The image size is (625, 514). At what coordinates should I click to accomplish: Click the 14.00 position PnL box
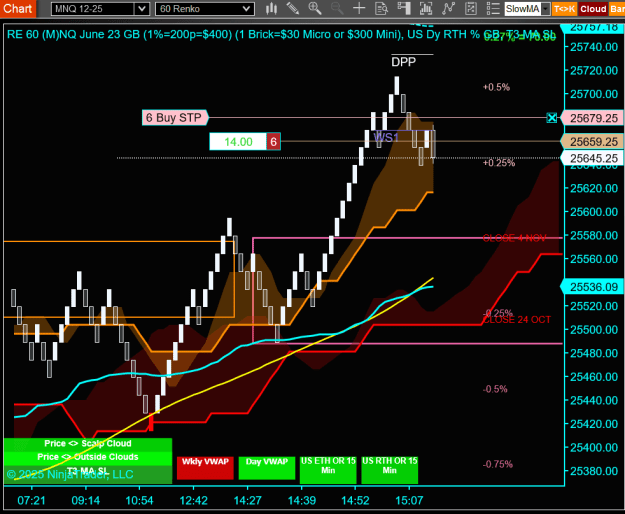pos(238,141)
